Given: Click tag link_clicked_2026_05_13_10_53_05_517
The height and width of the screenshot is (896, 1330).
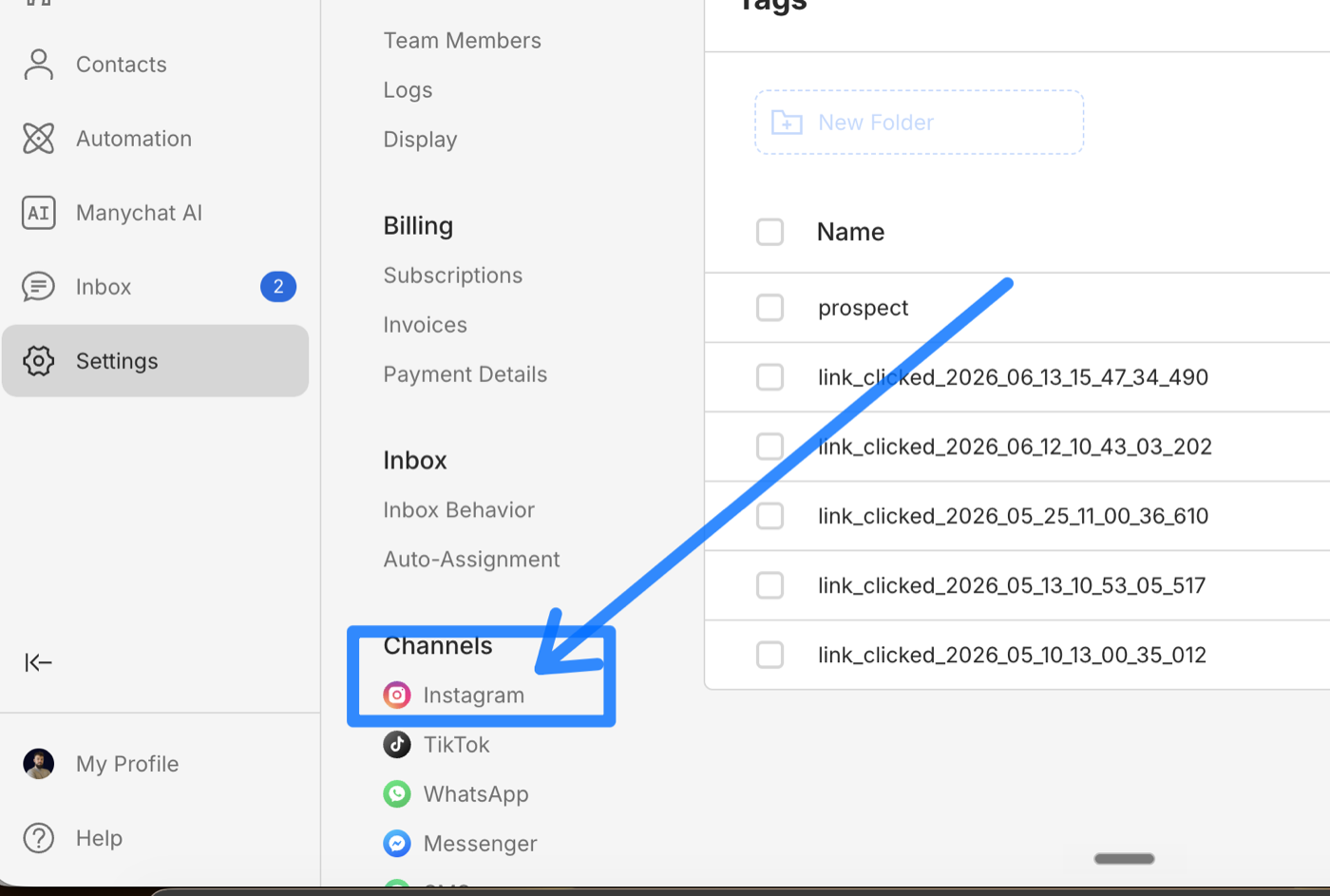Looking at the screenshot, I should 1012,585.
